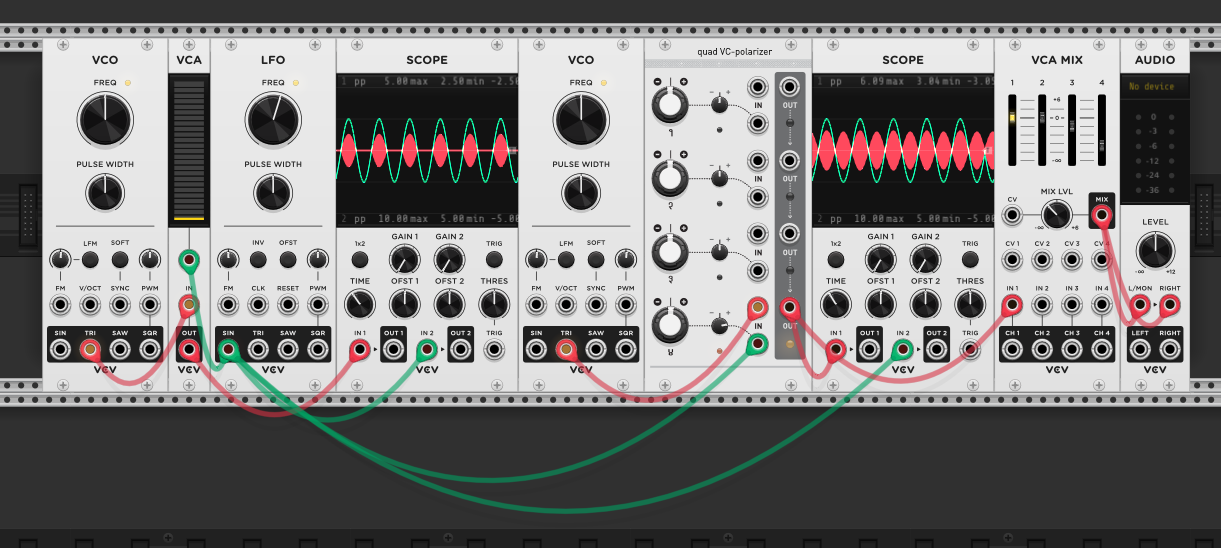The height and width of the screenshot is (548, 1221).
Task: Click the OUT 2 jack on second SCOPE
Action: coord(937,350)
